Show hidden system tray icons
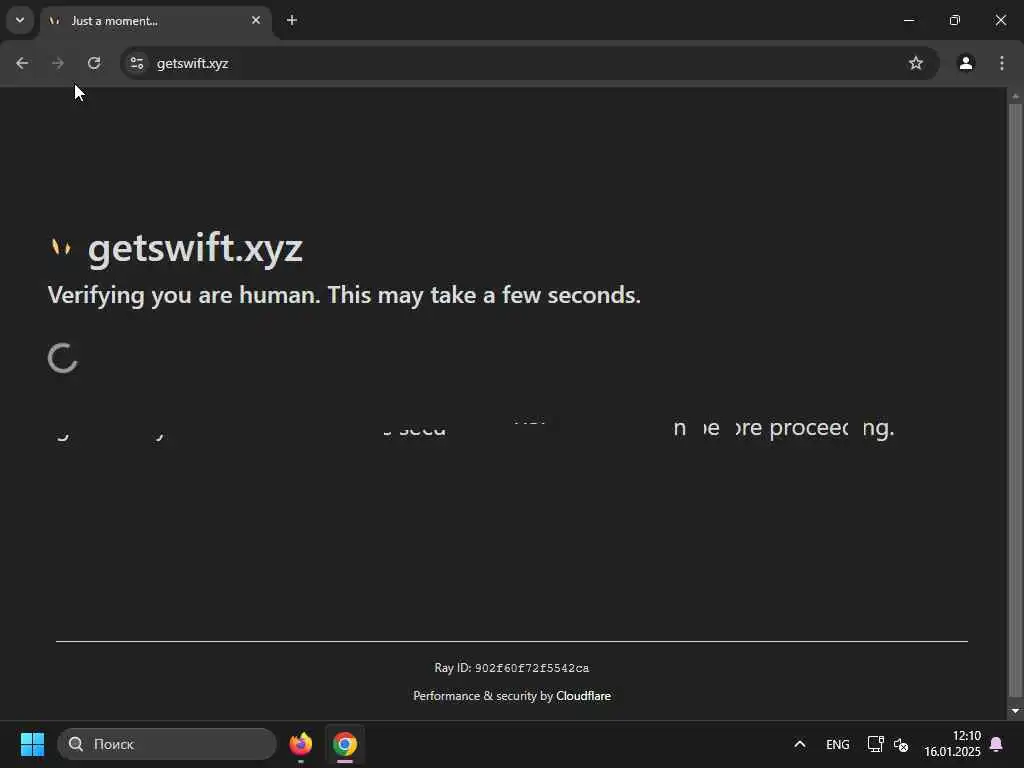1024x768 pixels. 799,744
